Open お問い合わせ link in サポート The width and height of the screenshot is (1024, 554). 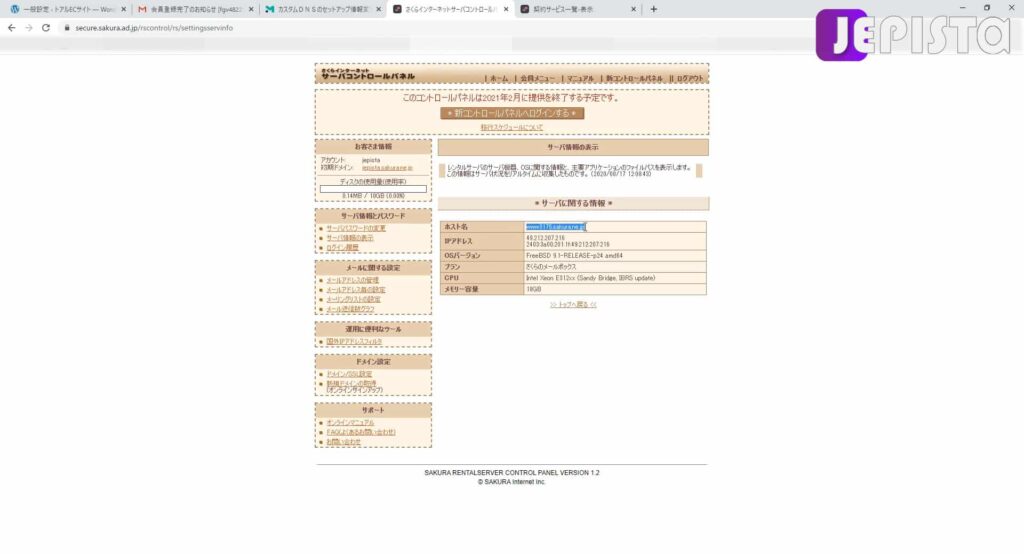344,442
